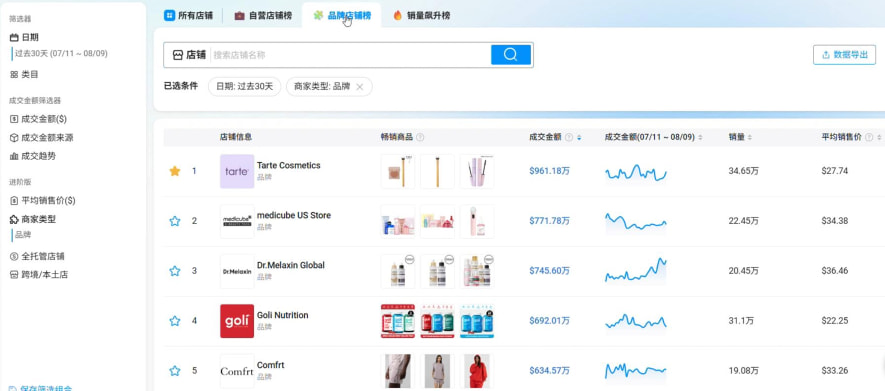View second best-selling product of Comfrt

tap(437, 371)
